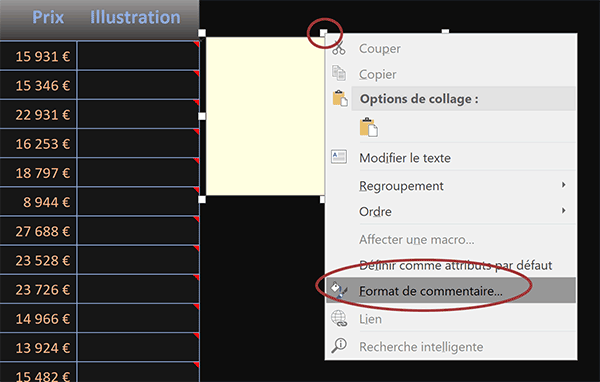Select the 23 528 € price cell
Viewport: 600px width, 382px height.
point(38,260)
